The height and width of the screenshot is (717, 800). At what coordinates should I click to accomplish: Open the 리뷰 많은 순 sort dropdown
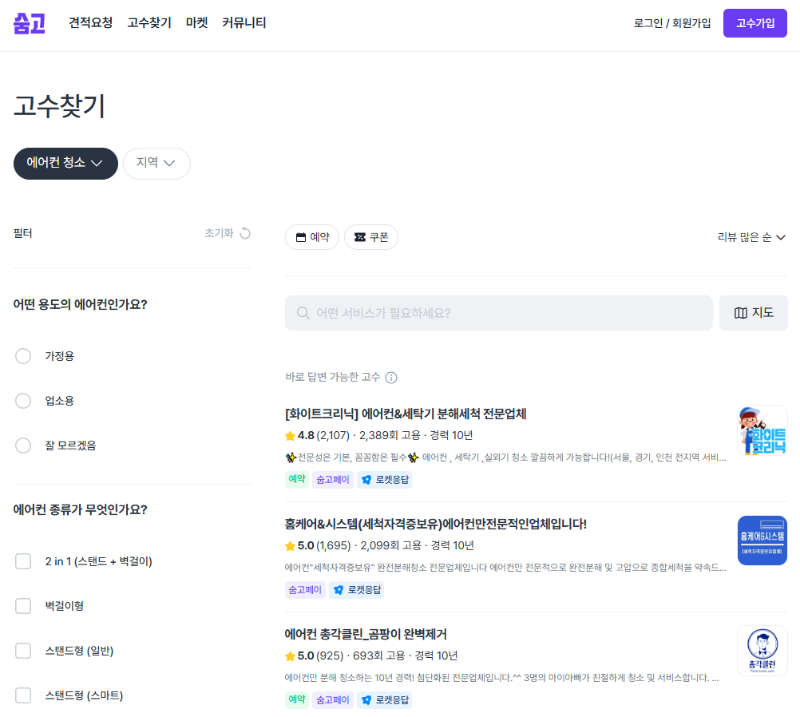(x=750, y=237)
